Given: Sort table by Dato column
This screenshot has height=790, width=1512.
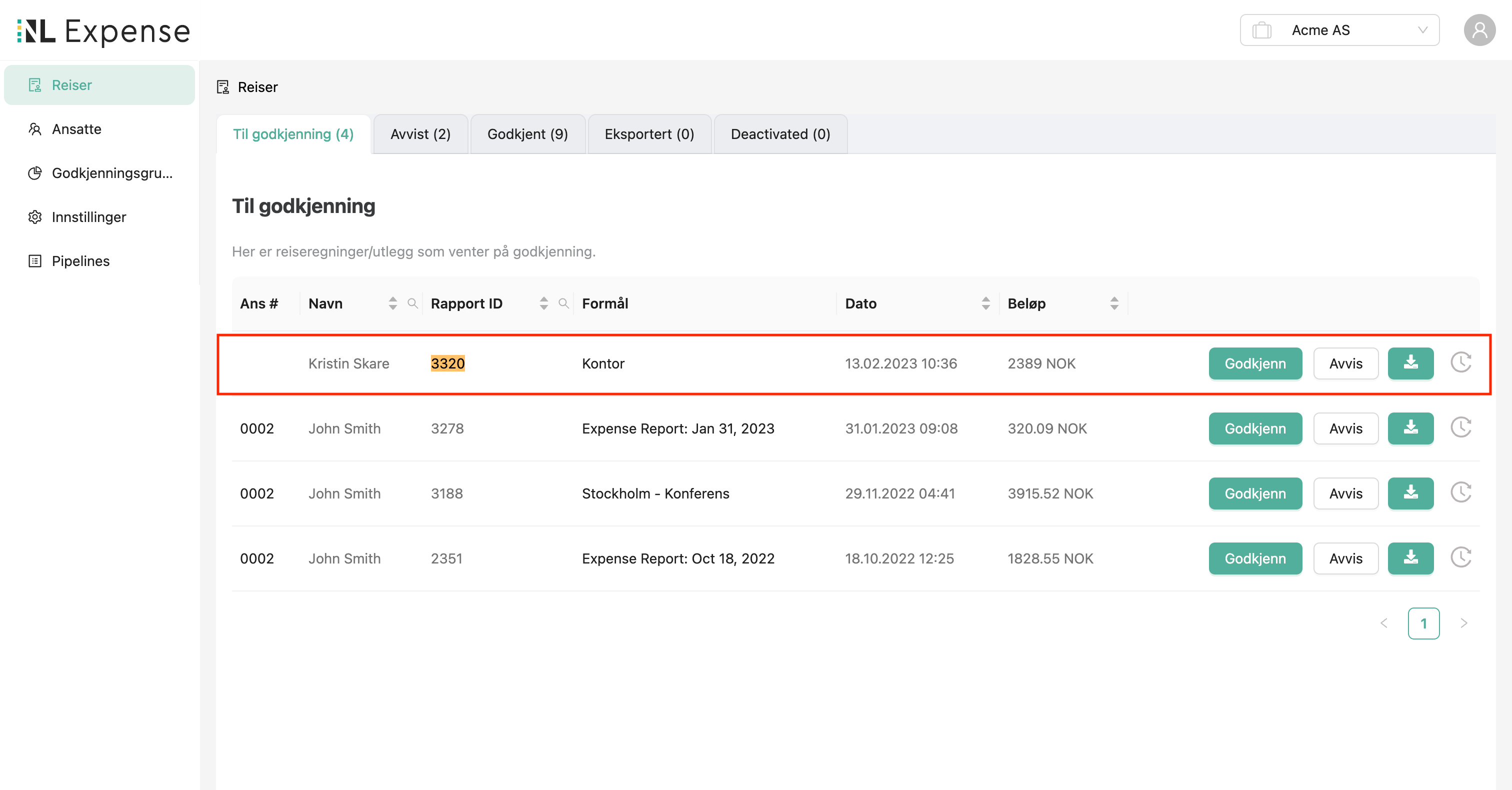Looking at the screenshot, I should click(985, 303).
